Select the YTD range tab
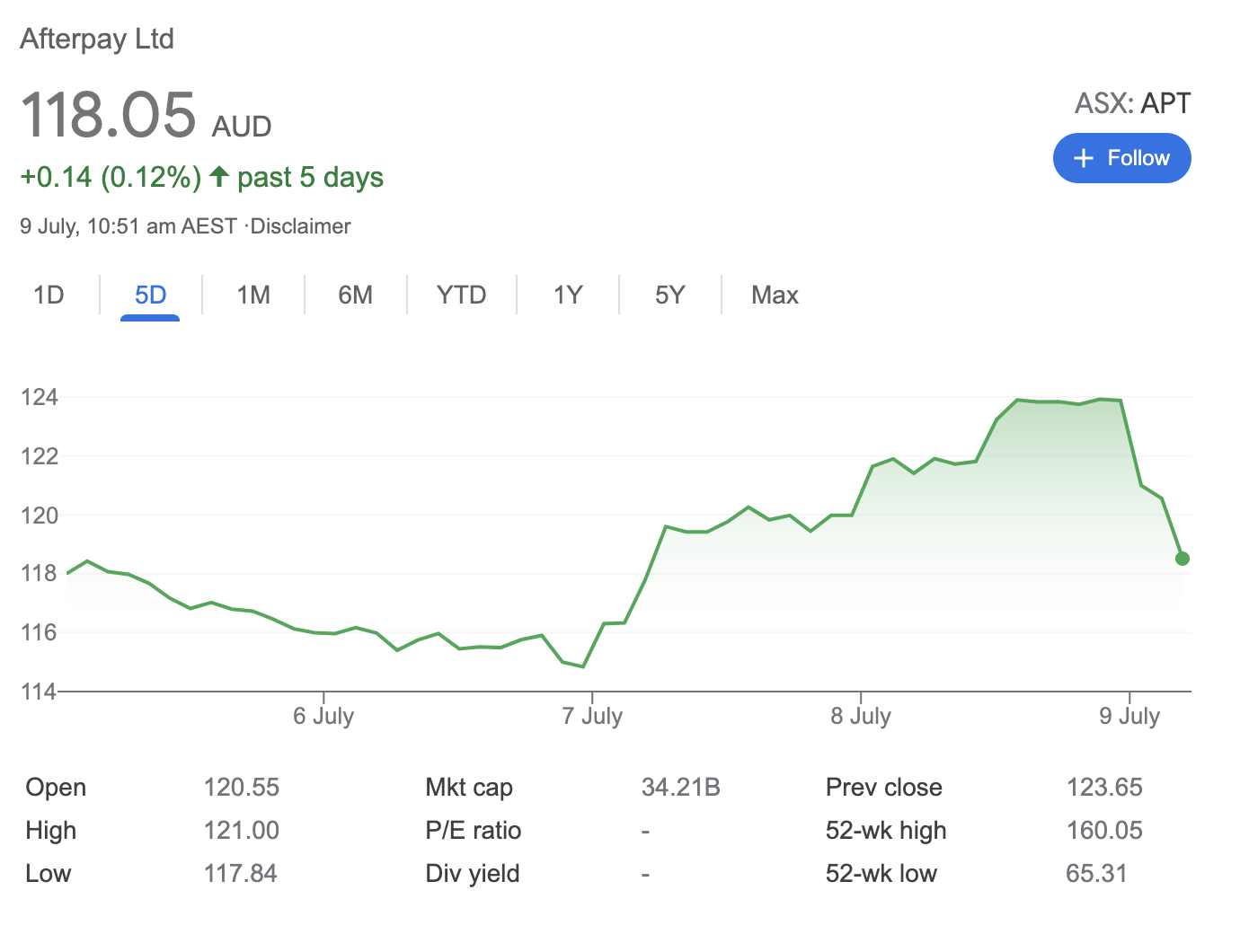This screenshot has height=952, width=1249. (461, 295)
